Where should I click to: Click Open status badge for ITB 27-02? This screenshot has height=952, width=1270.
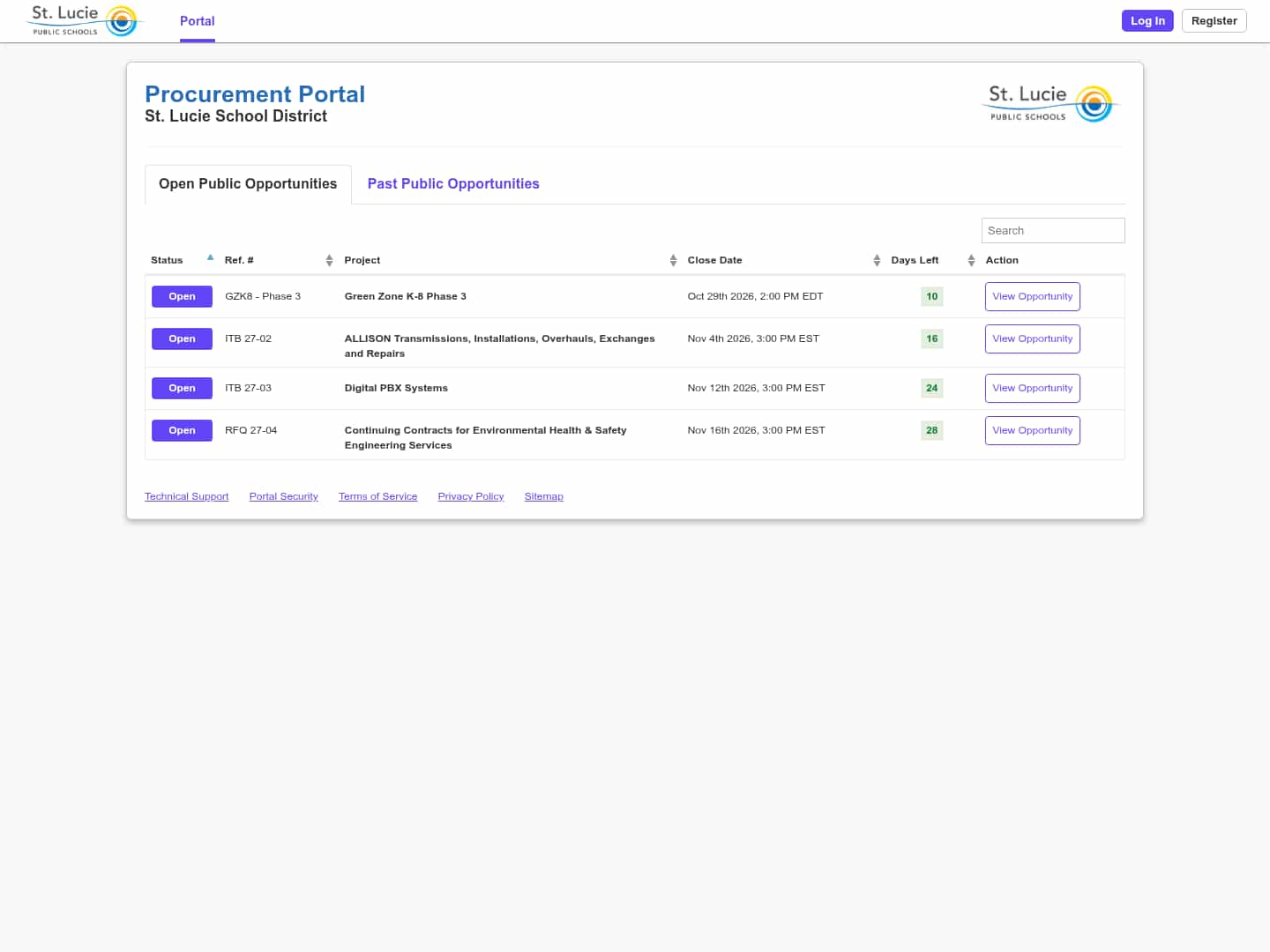pos(182,338)
